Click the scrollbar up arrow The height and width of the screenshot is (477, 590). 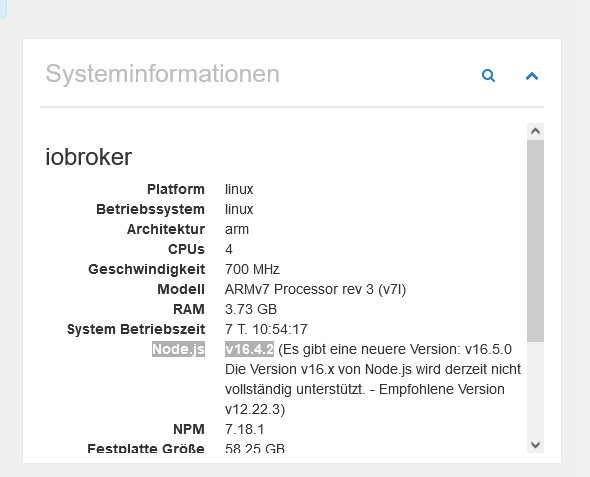point(535,131)
